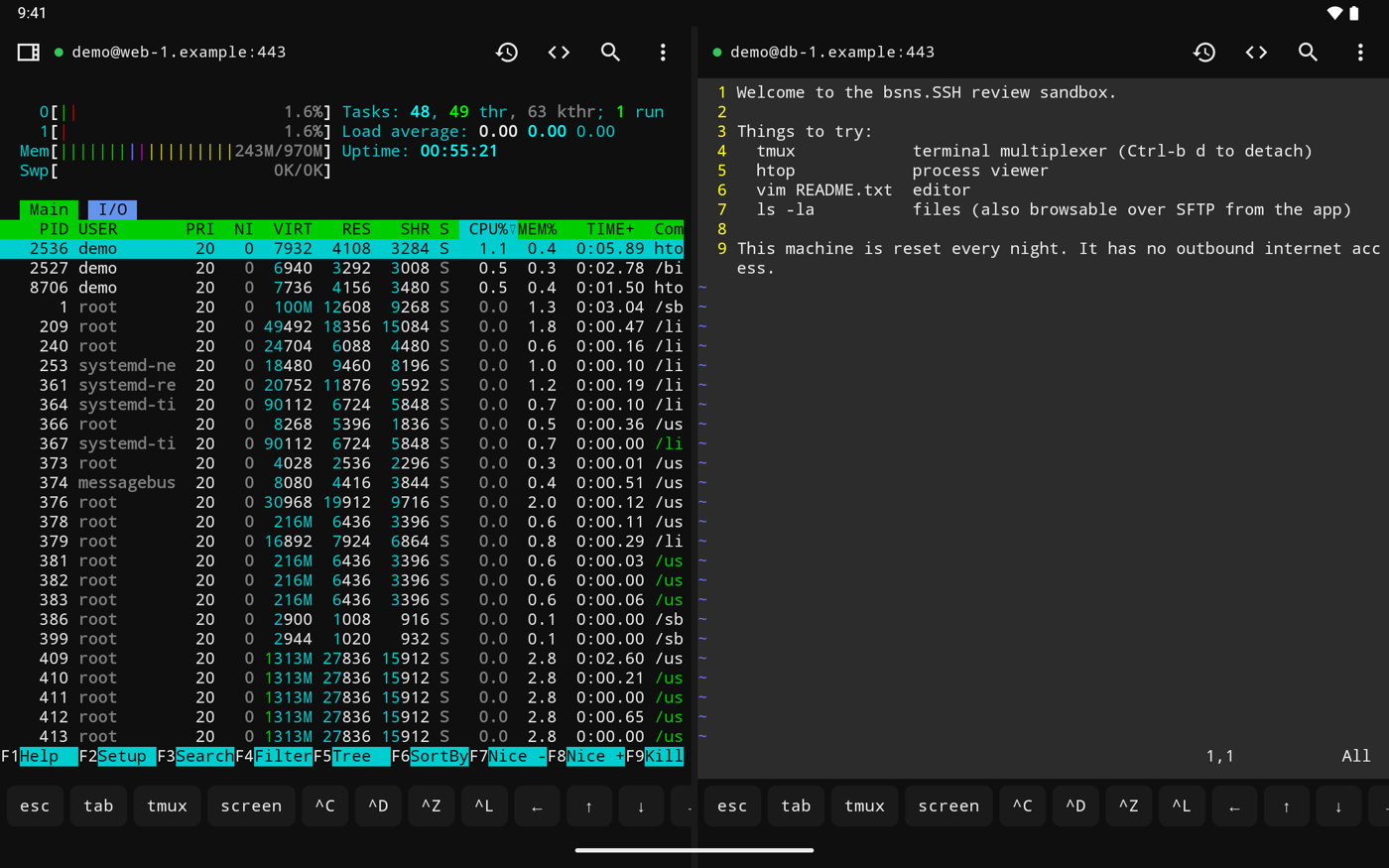1389x868 pixels.
Task: Tap tab key in db-1 key bar
Action: tap(796, 806)
